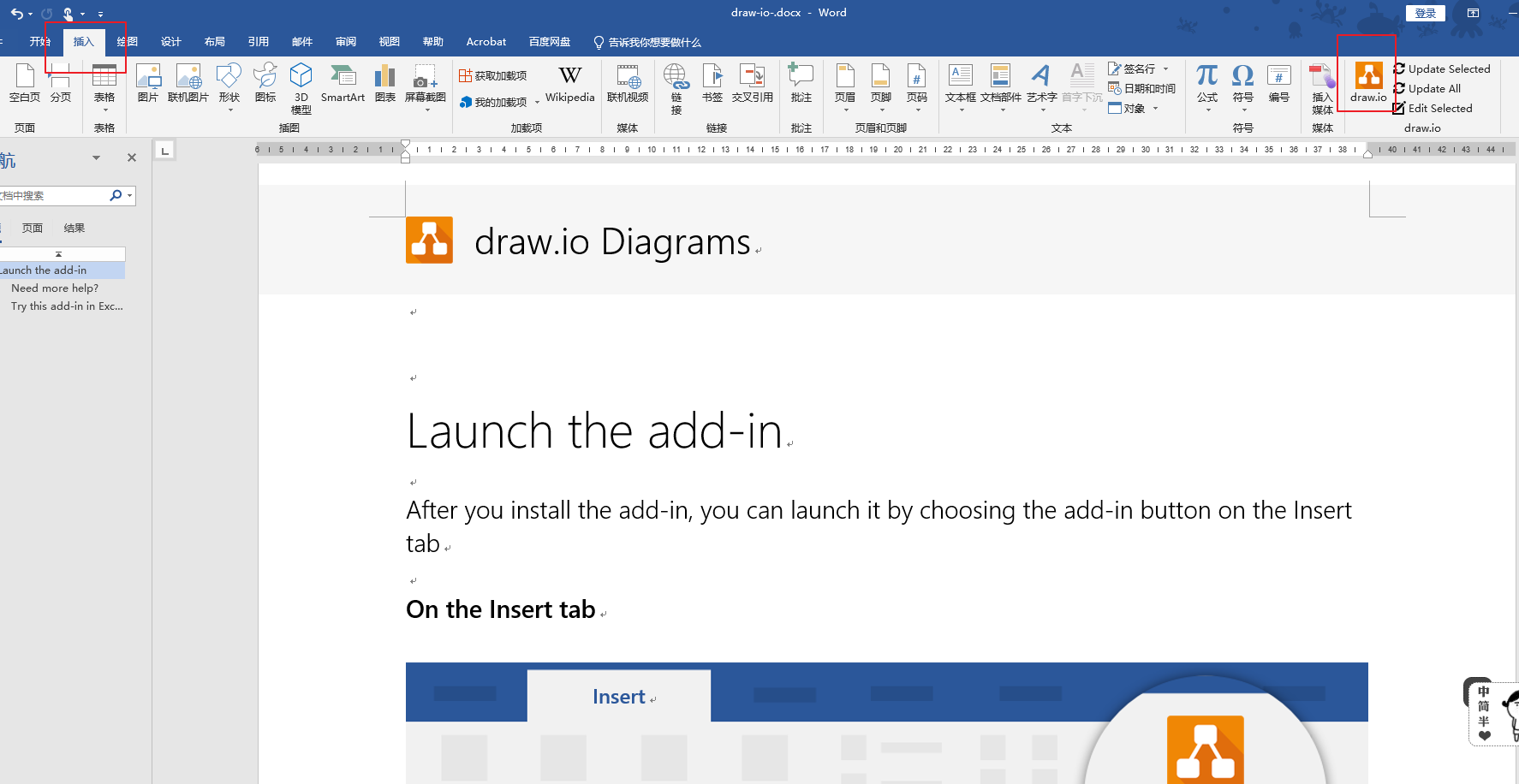This screenshot has height=784, width=1519.
Task: Launch the draw.io add-in button
Action: click(1367, 82)
